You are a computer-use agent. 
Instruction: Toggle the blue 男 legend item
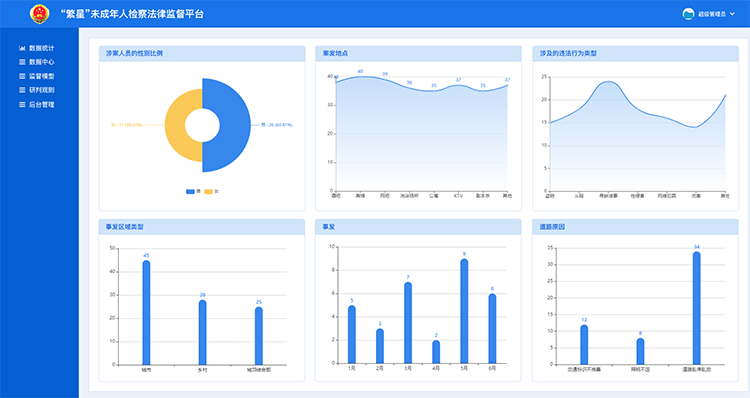[x=193, y=192]
